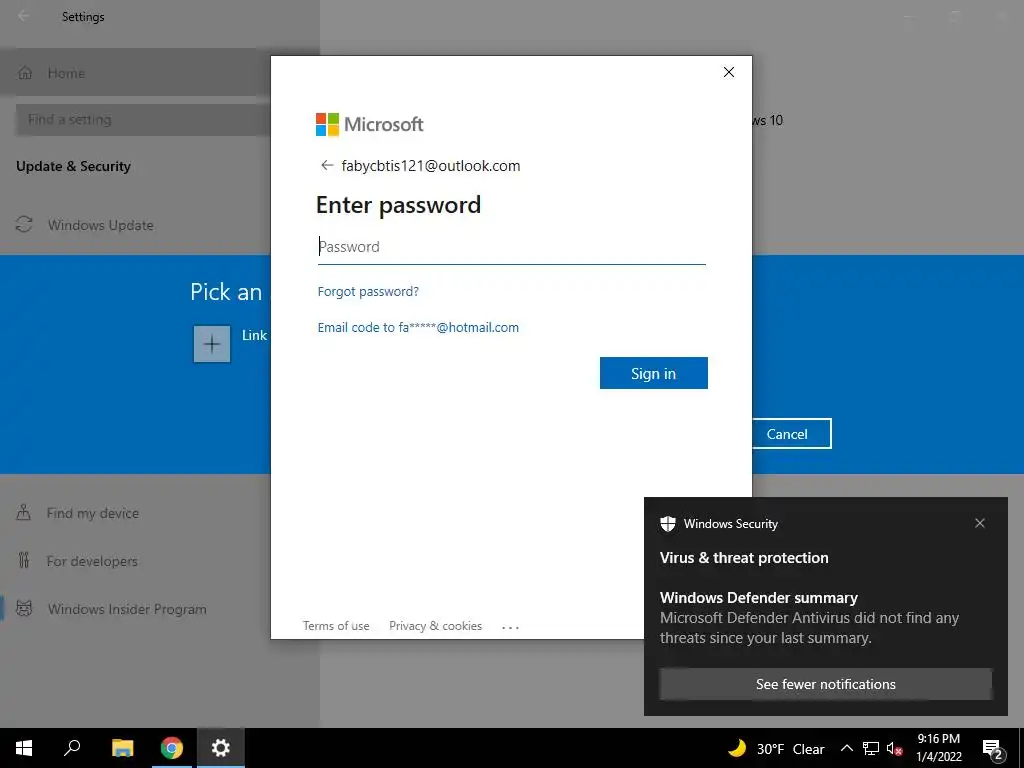Open the Windows Start menu

(x=24, y=748)
